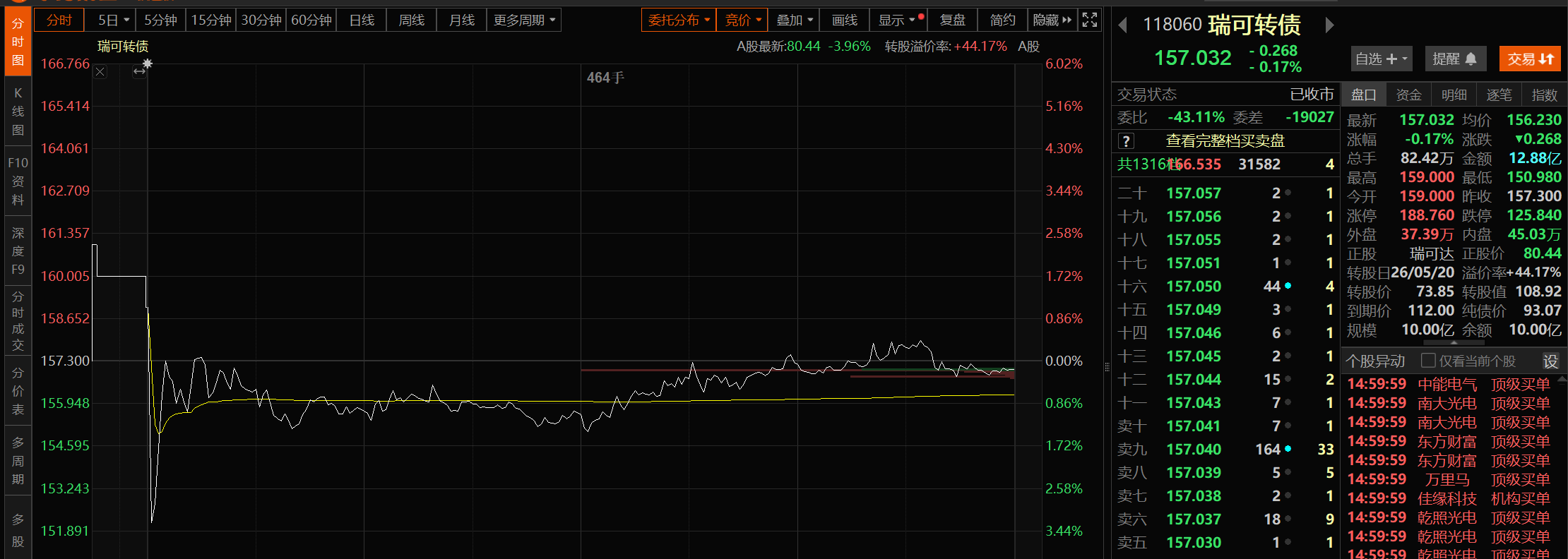Click cyan dot on 卖九 157.040 row
The width and height of the screenshot is (1568, 559).
1288,449
